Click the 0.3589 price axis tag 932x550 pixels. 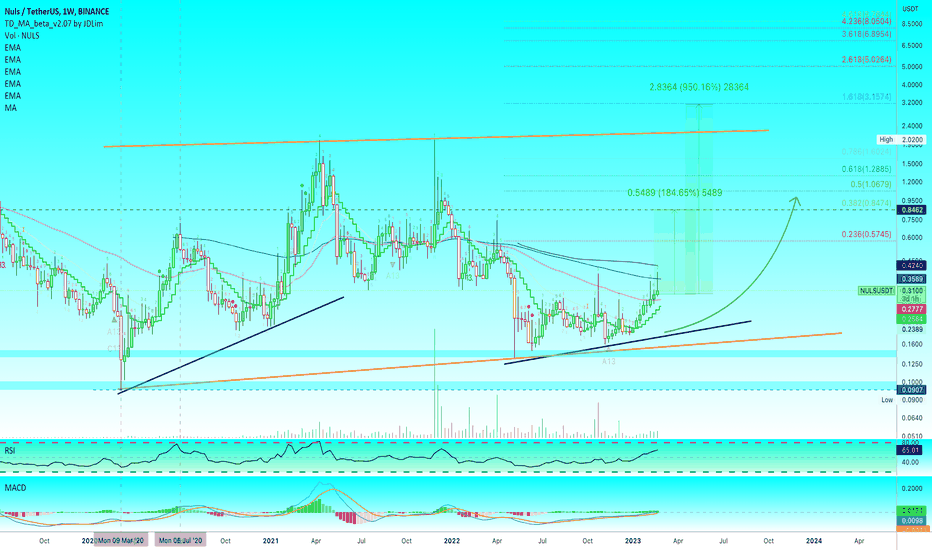pos(912,279)
